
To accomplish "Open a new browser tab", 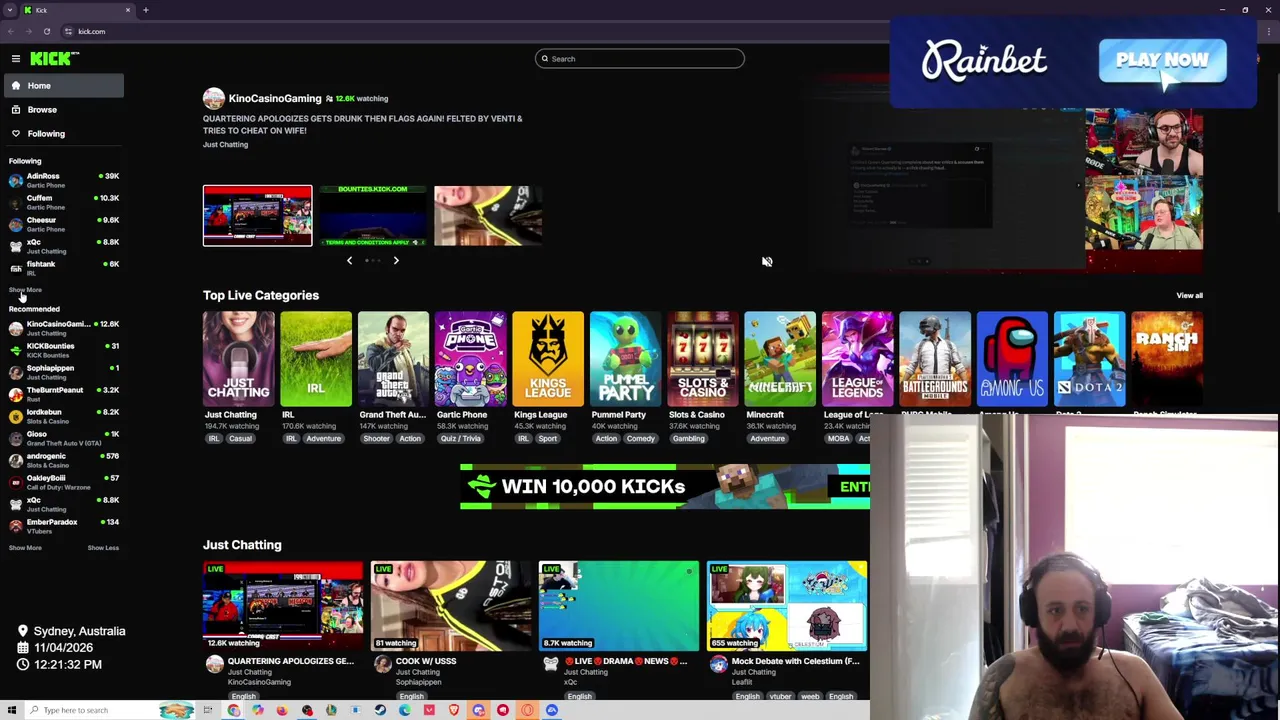I will [145, 10].
